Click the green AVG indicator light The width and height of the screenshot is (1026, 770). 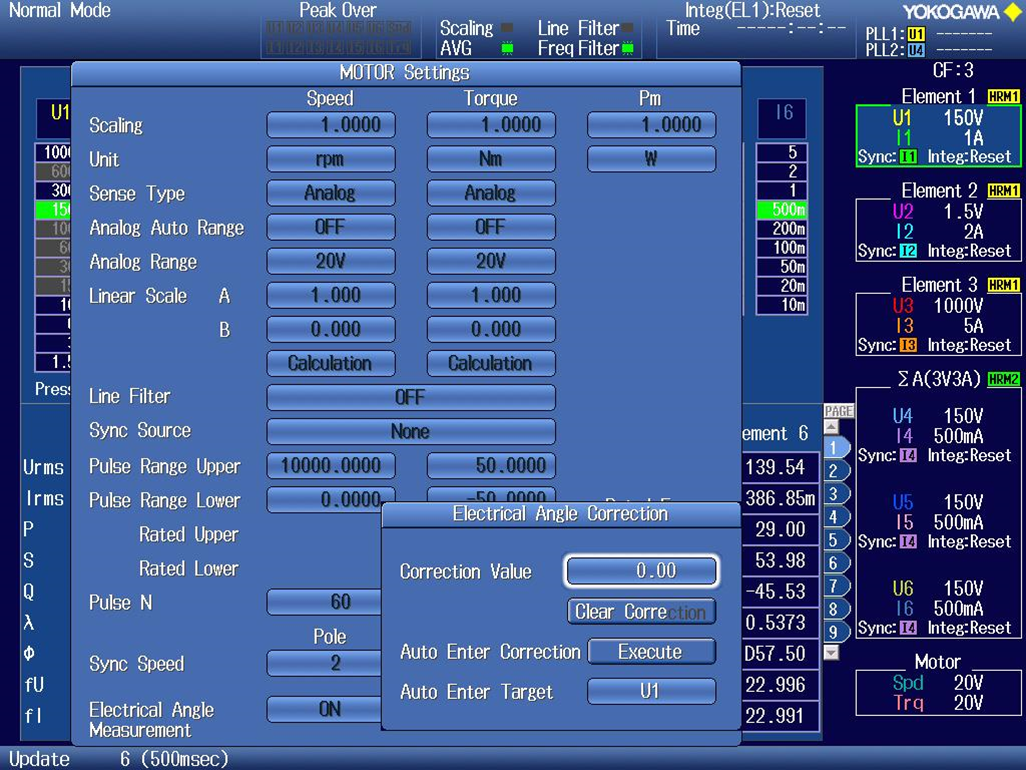click(x=507, y=48)
